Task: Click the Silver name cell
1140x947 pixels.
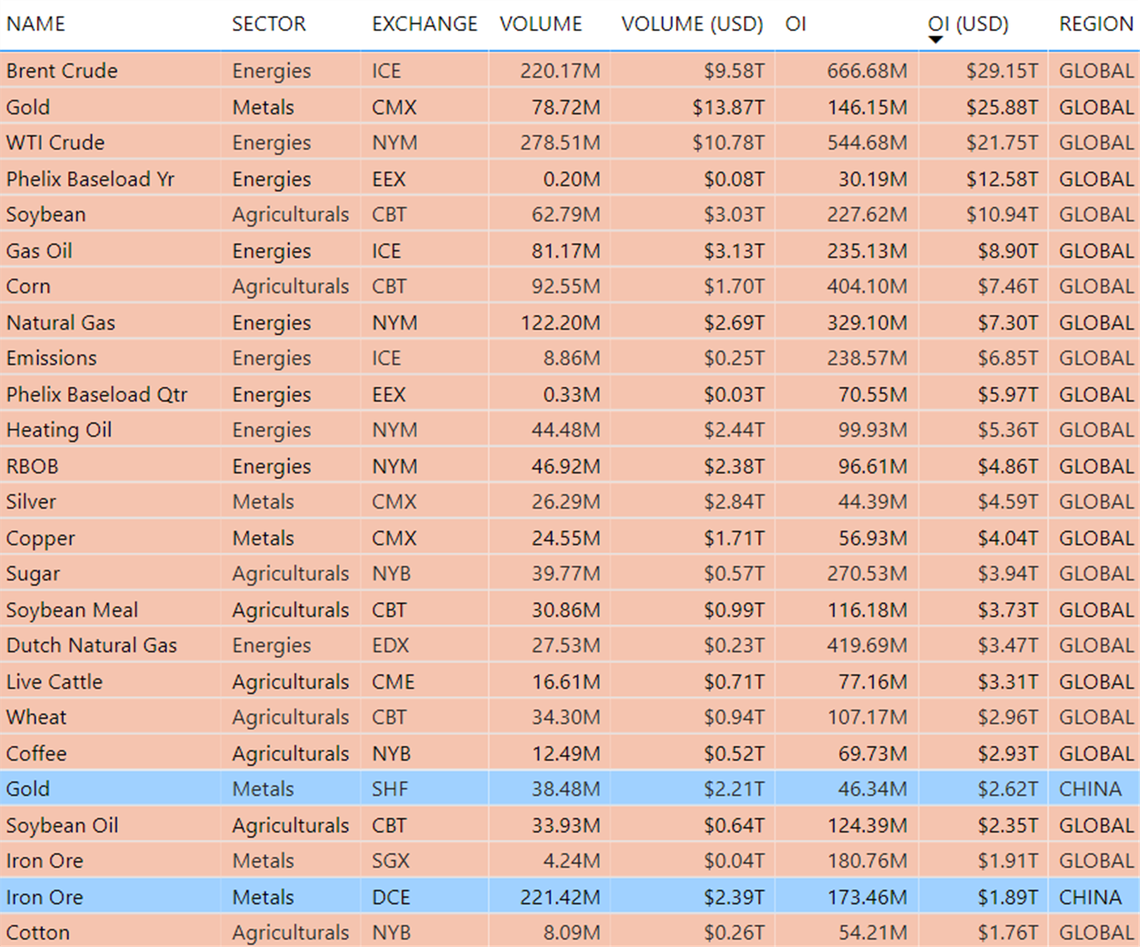Action: [31, 502]
